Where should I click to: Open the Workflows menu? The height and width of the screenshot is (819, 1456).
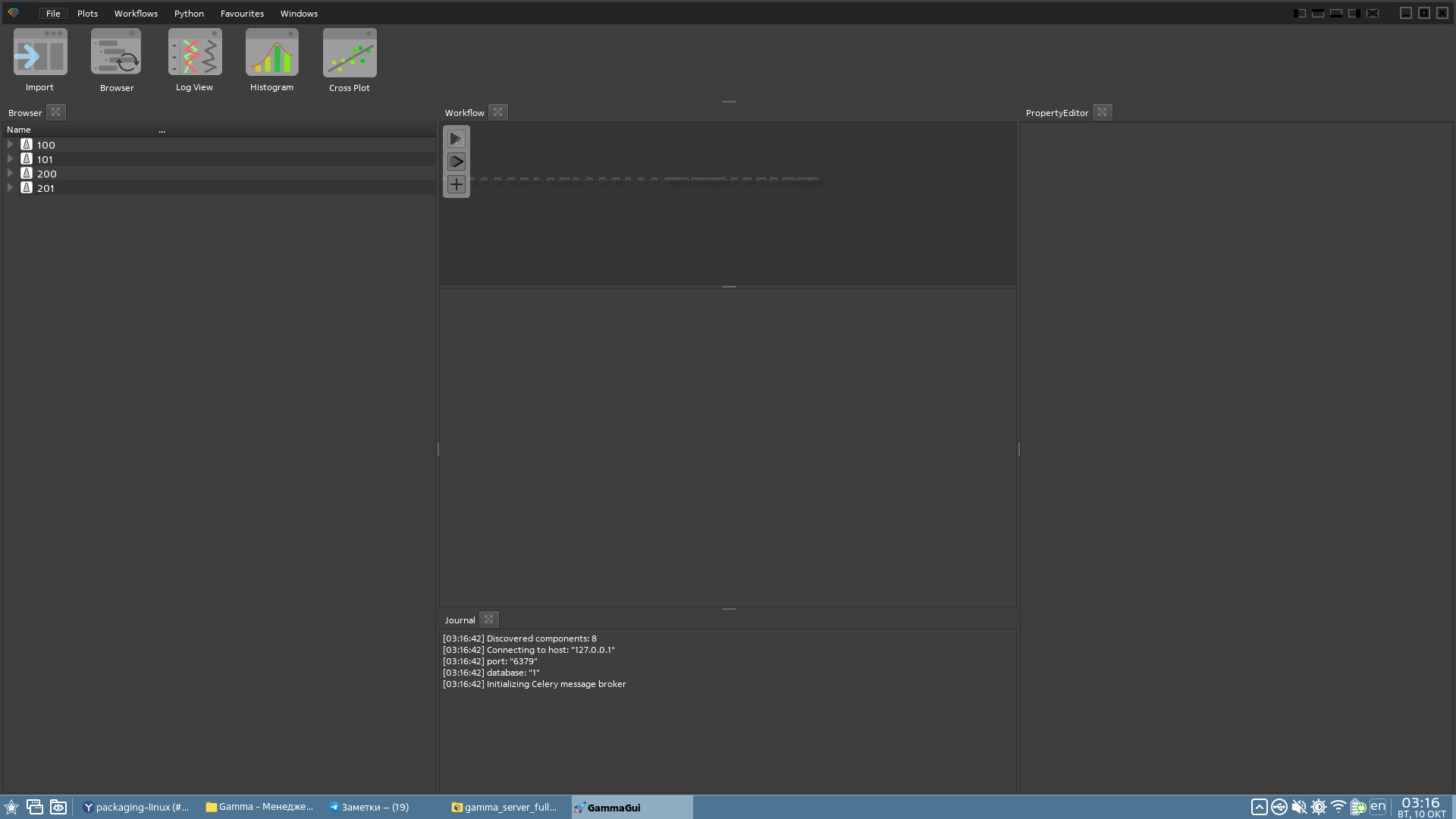pyautogui.click(x=136, y=14)
